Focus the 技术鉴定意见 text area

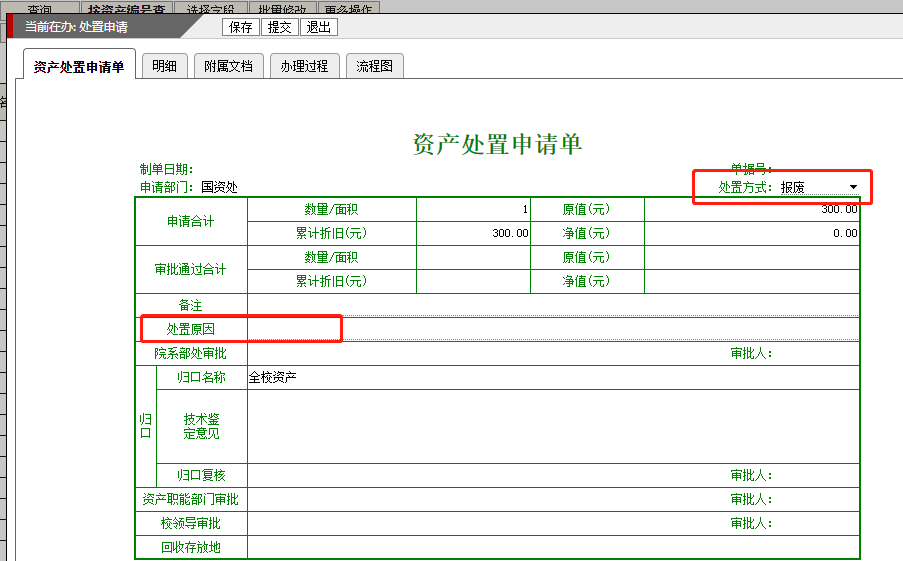(x=552, y=426)
